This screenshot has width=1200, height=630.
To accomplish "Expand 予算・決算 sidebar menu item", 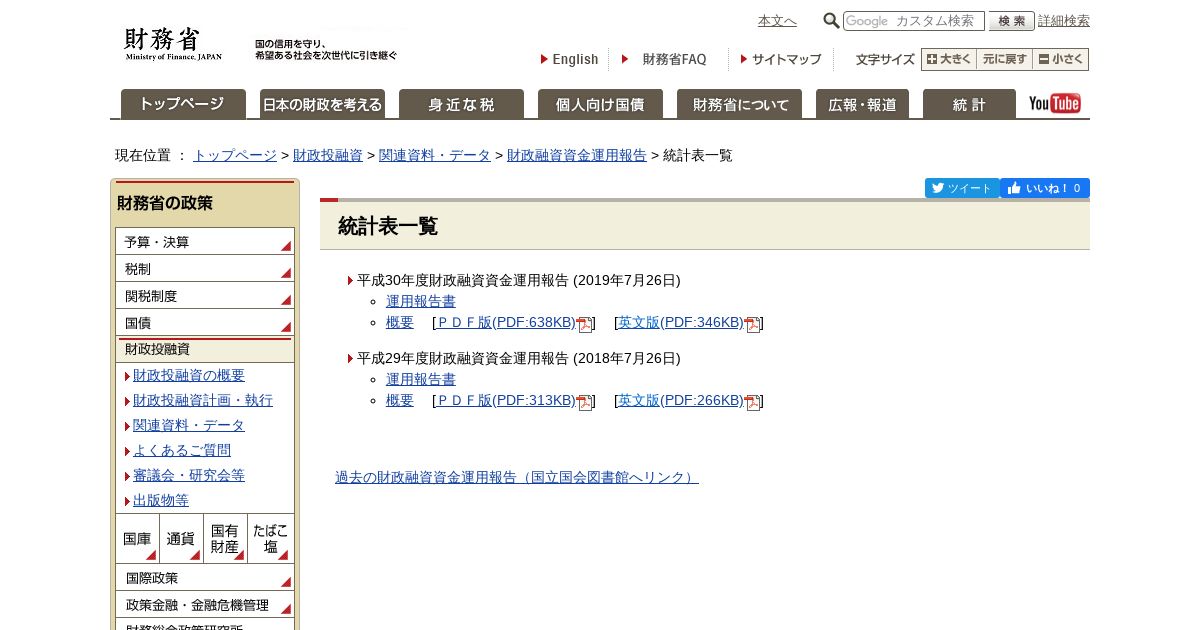I will [x=205, y=242].
